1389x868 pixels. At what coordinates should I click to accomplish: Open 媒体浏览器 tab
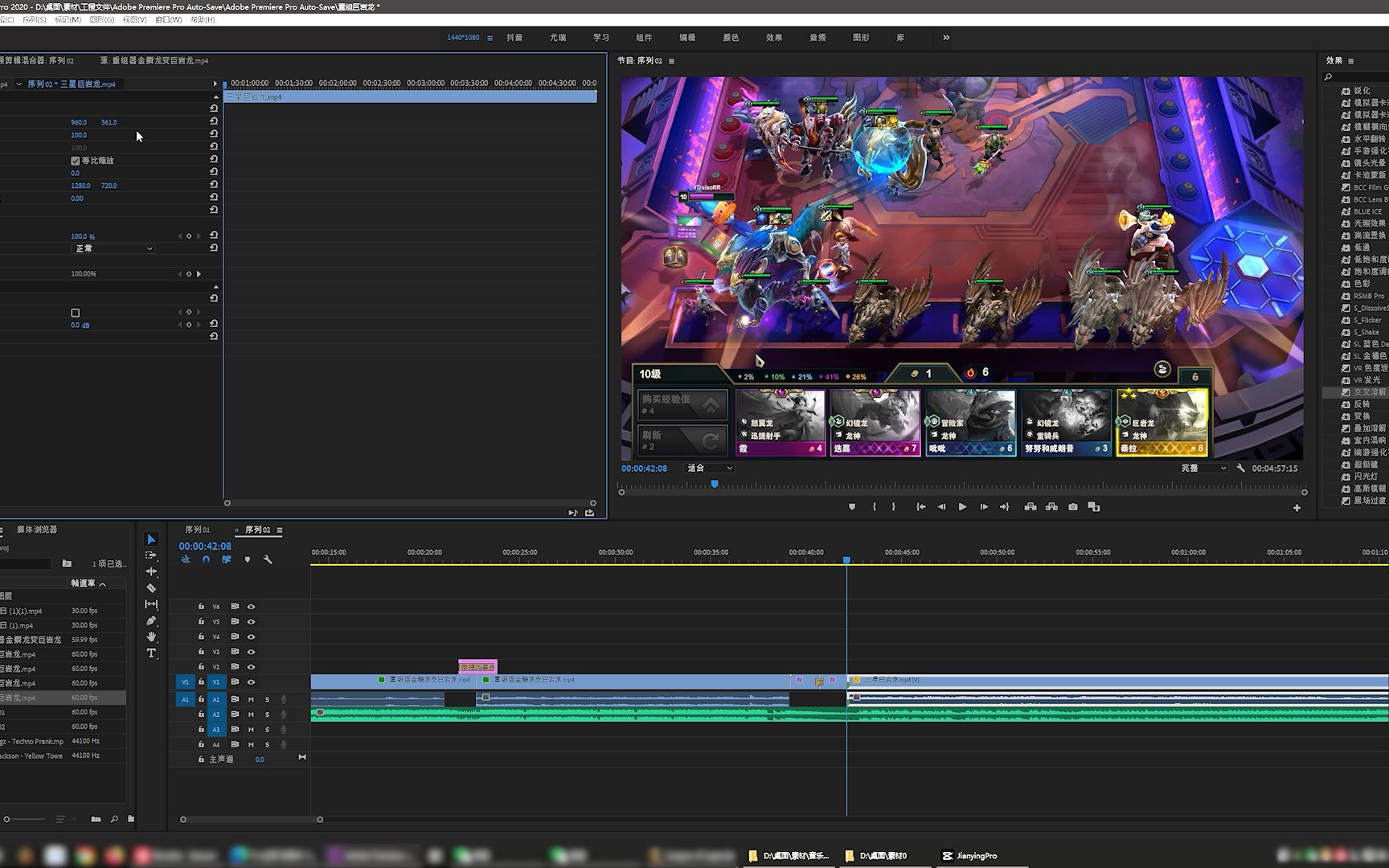[x=37, y=530]
